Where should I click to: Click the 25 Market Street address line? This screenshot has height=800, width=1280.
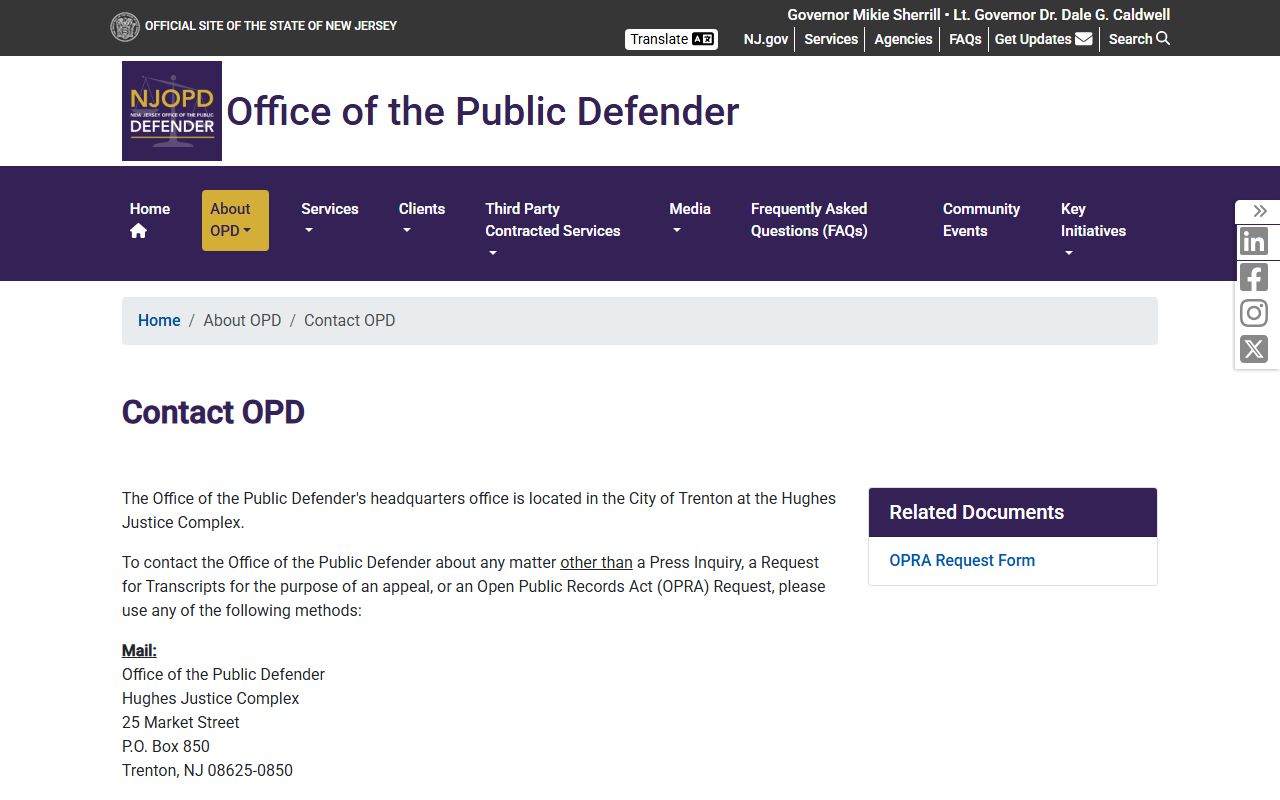click(181, 722)
